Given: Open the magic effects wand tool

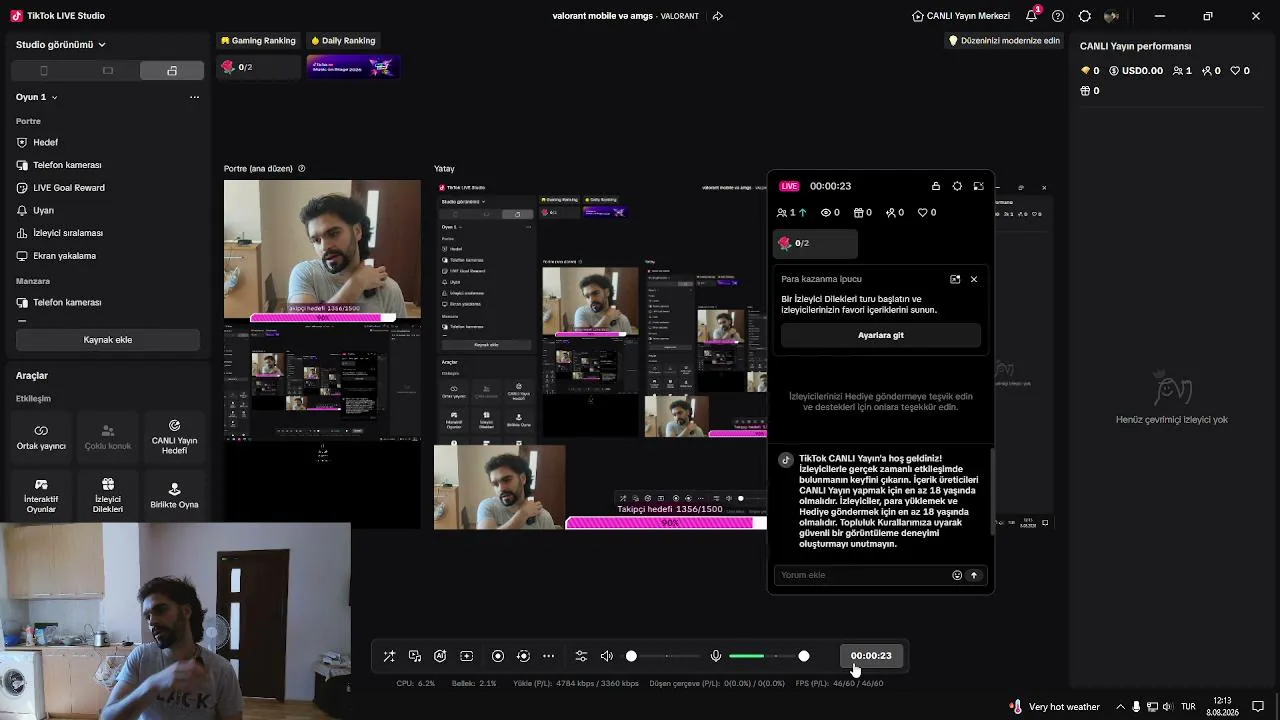Looking at the screenshot, I should (389, 656).
